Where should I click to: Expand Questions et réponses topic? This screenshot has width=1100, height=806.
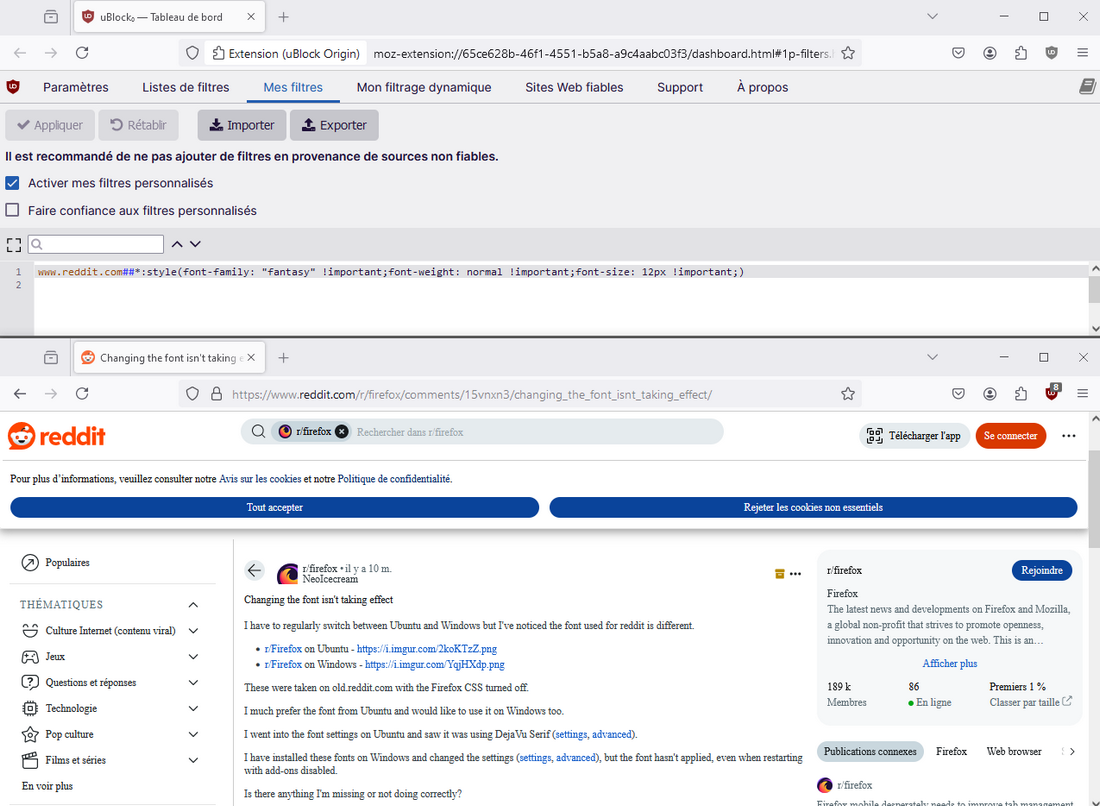tap(193, 683)
